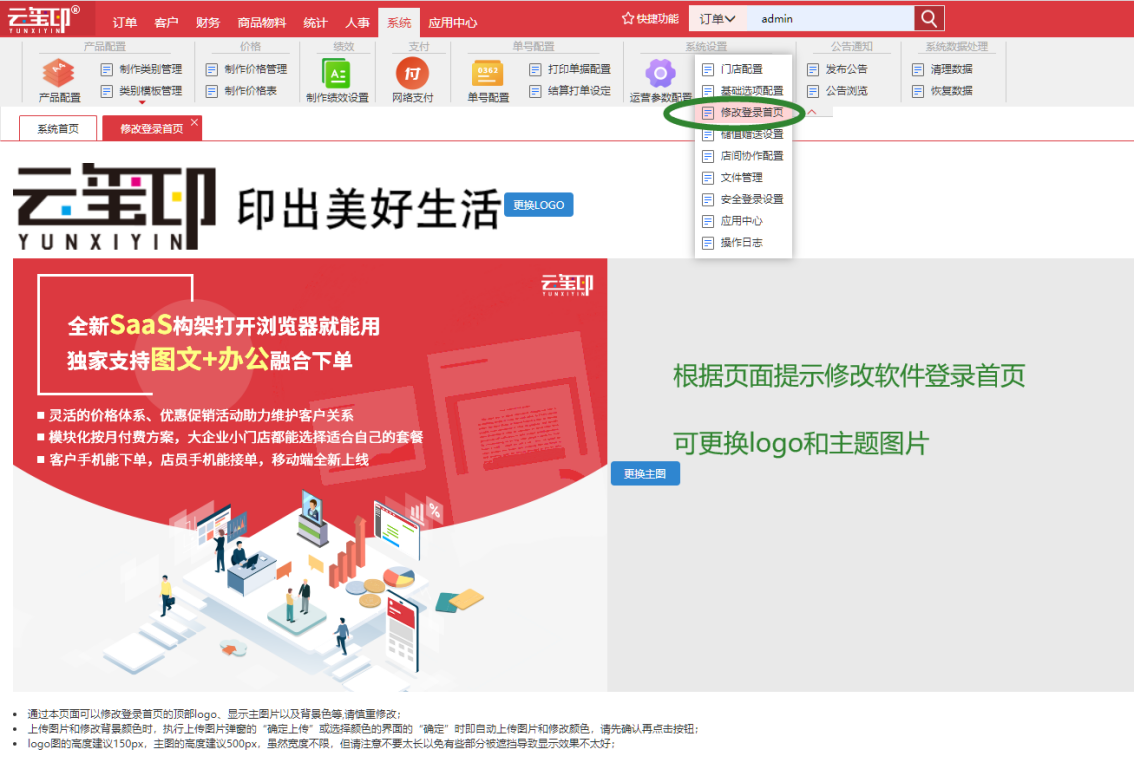Click the large 云玺印 logo image
The image size is (1134, 757).
[114, 207]
